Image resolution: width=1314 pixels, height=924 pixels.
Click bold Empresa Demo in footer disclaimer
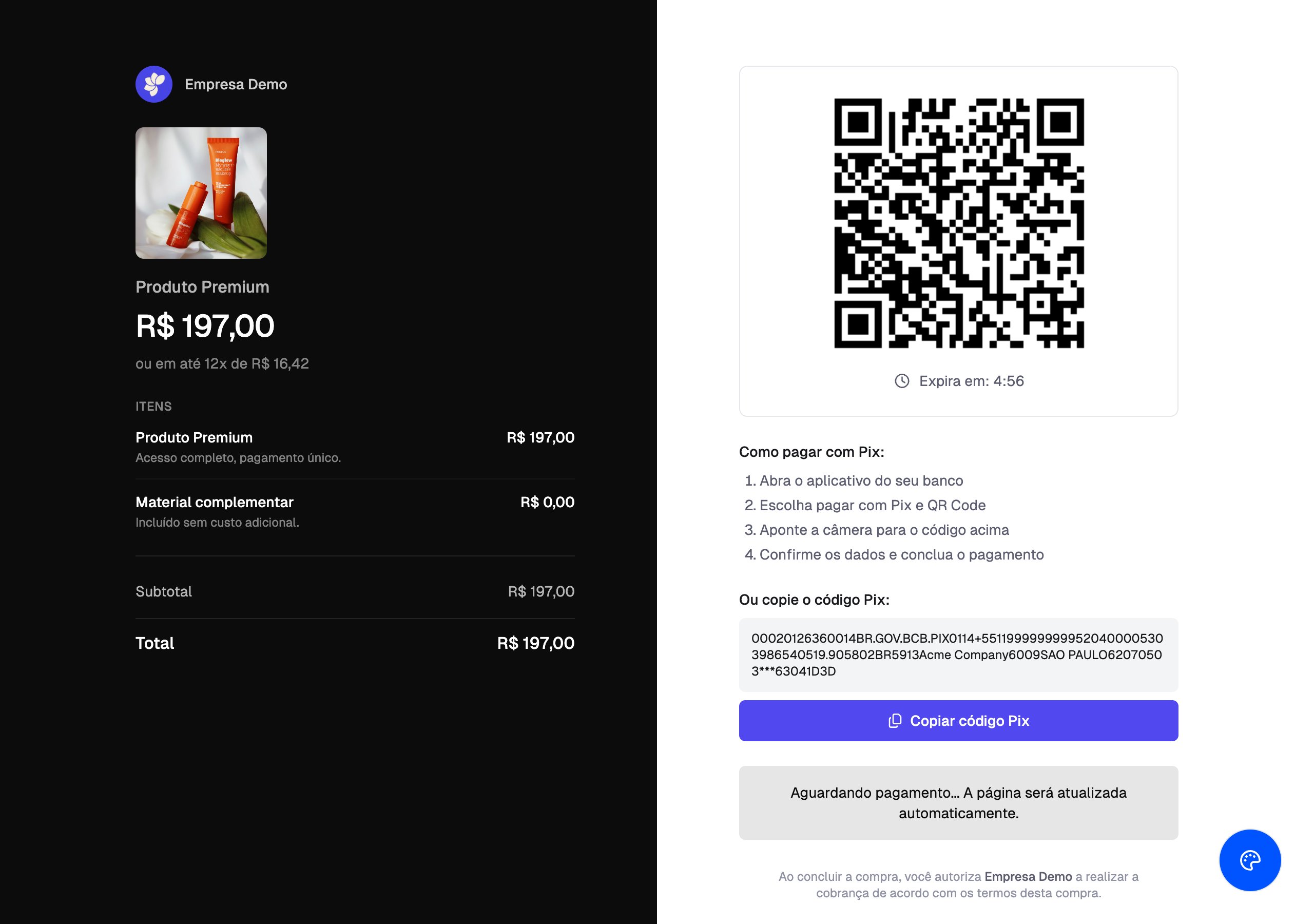click(x=1028, y=876)
